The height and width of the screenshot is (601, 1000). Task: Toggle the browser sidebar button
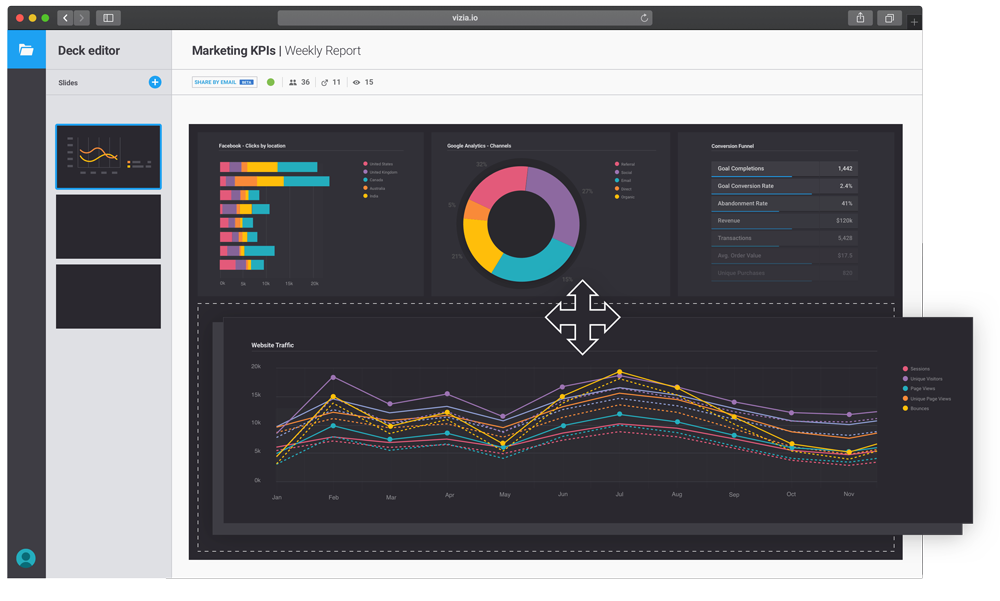[x=108, y=18]
